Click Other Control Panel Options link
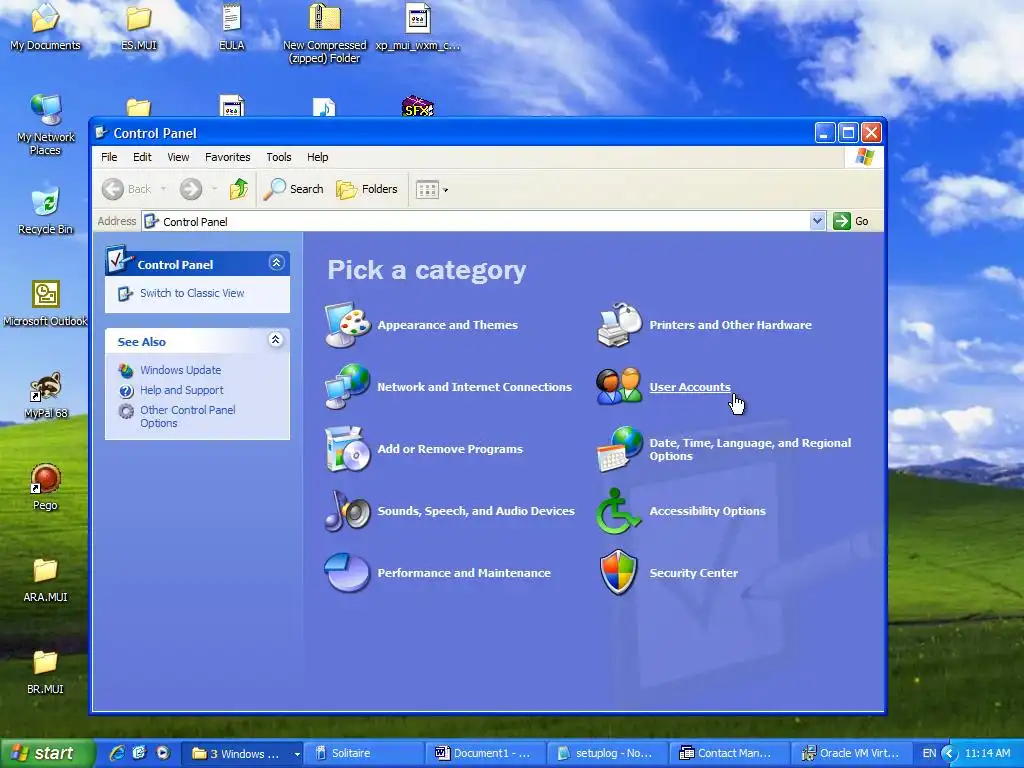Image resolution: width=1024 pixels, height=768 pixels. click(187, 416)
